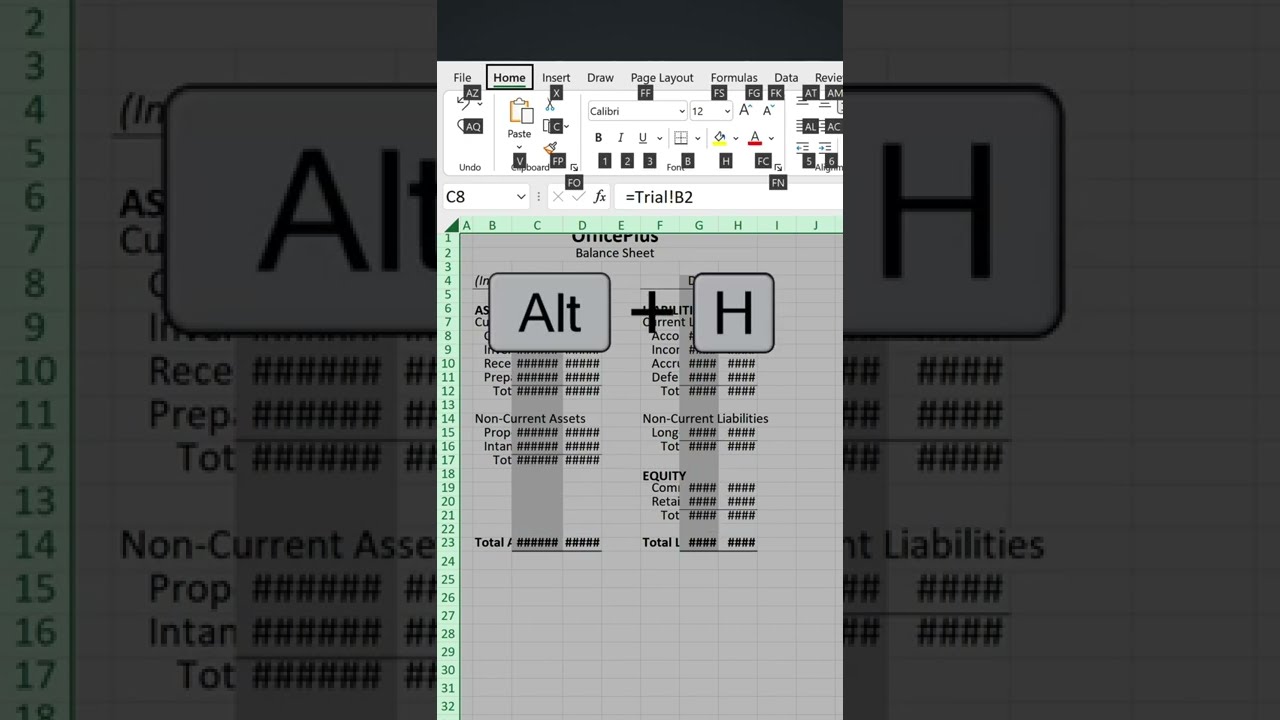This screenshot has width=1280, height=720.
Task: Open the Copy options dropdown arrow
Action: pos(566,127)
